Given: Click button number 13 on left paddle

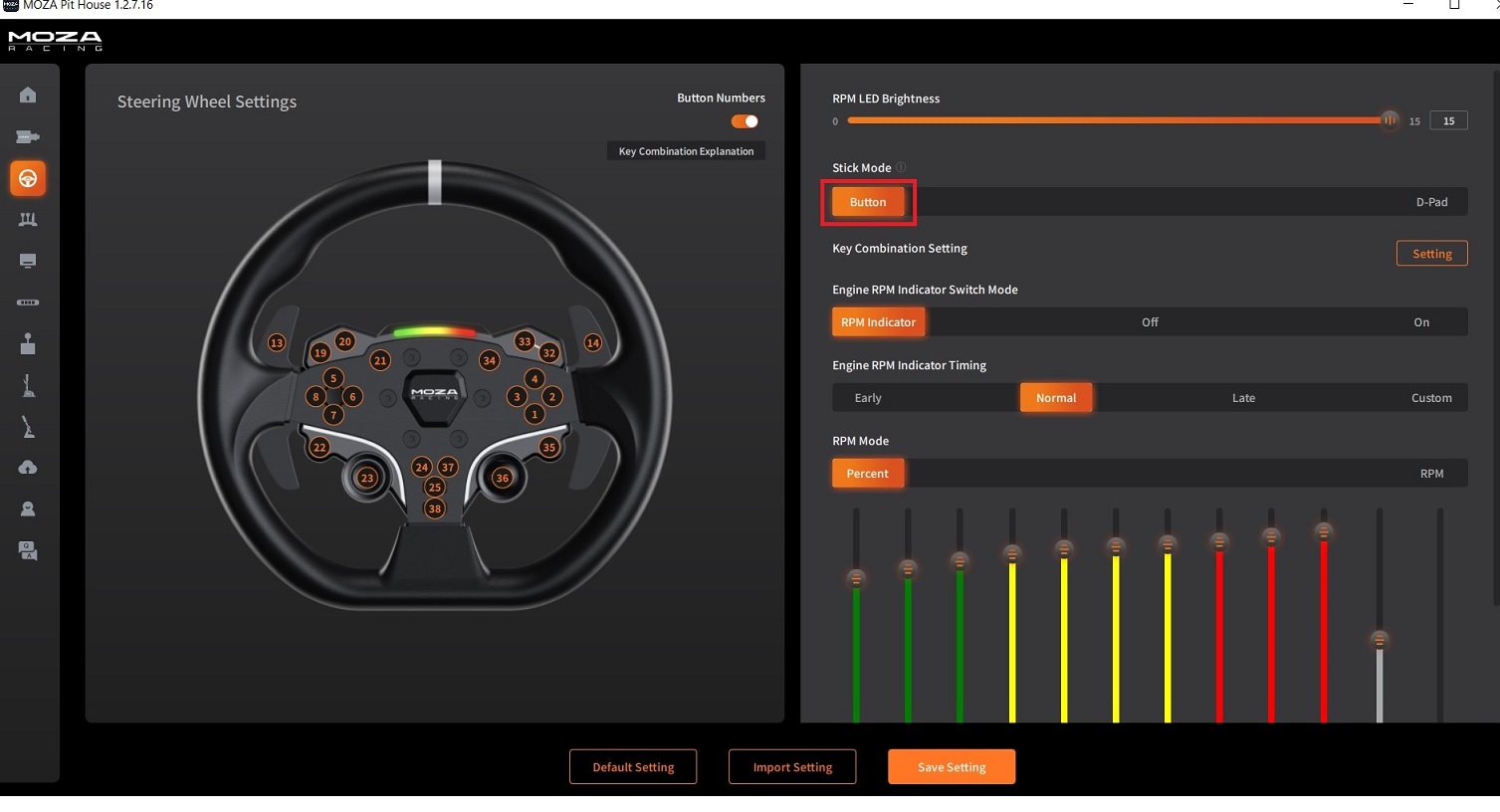Looking at the screenshot, I should [x=277, y=342].
